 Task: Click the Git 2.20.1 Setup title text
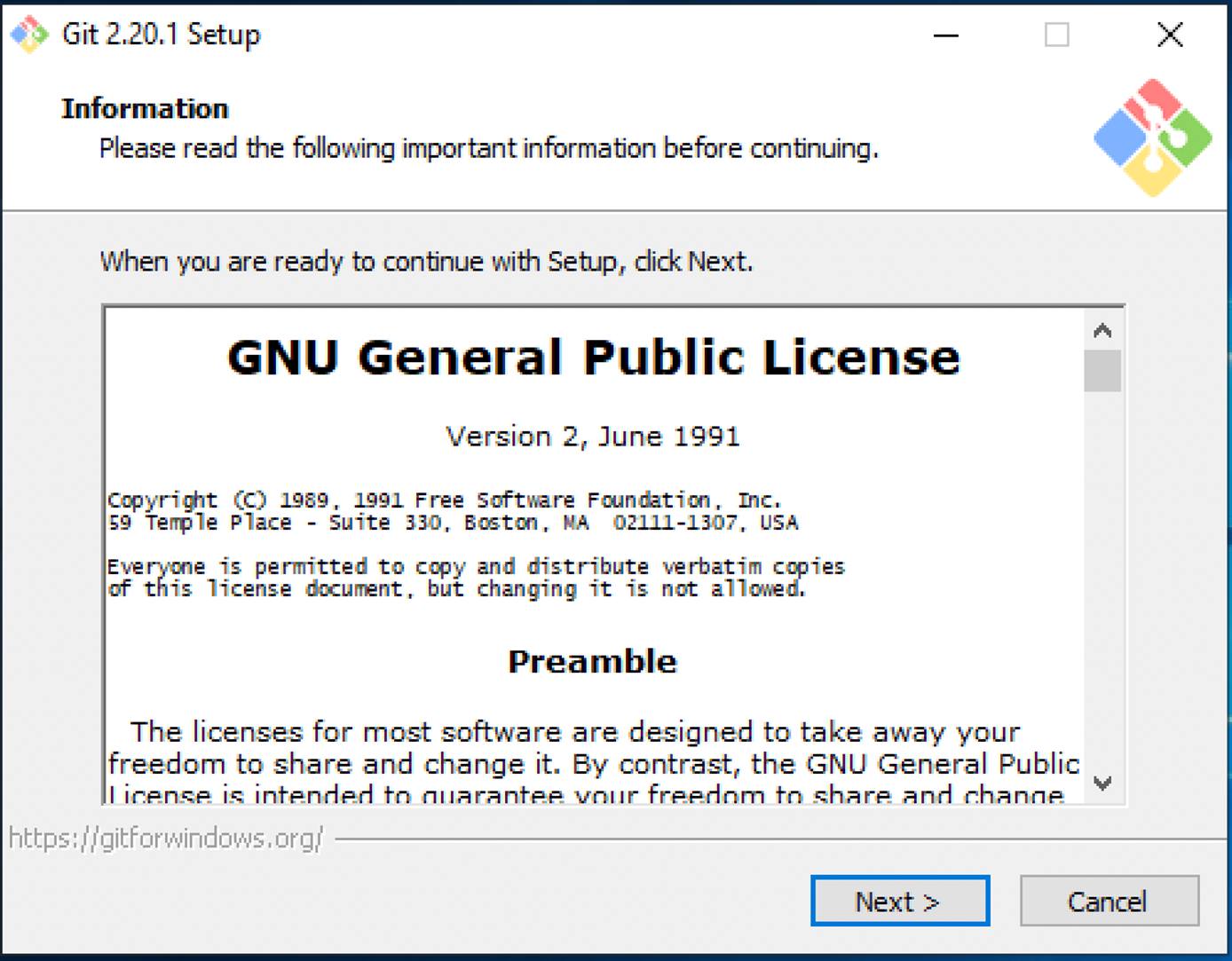[x=161, y=35]
